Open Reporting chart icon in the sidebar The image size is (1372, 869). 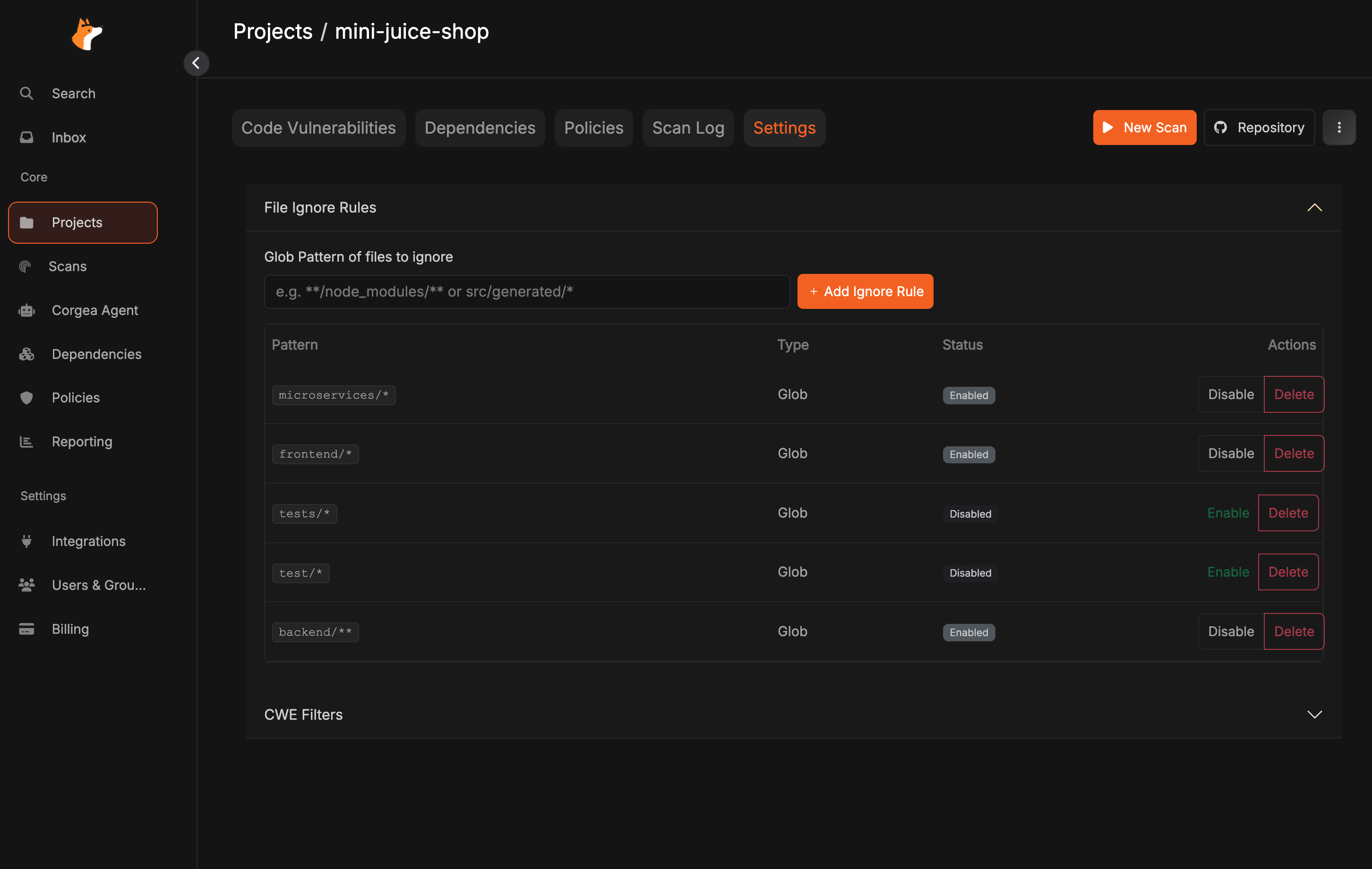pyautogui.click(x=26, y=441)
